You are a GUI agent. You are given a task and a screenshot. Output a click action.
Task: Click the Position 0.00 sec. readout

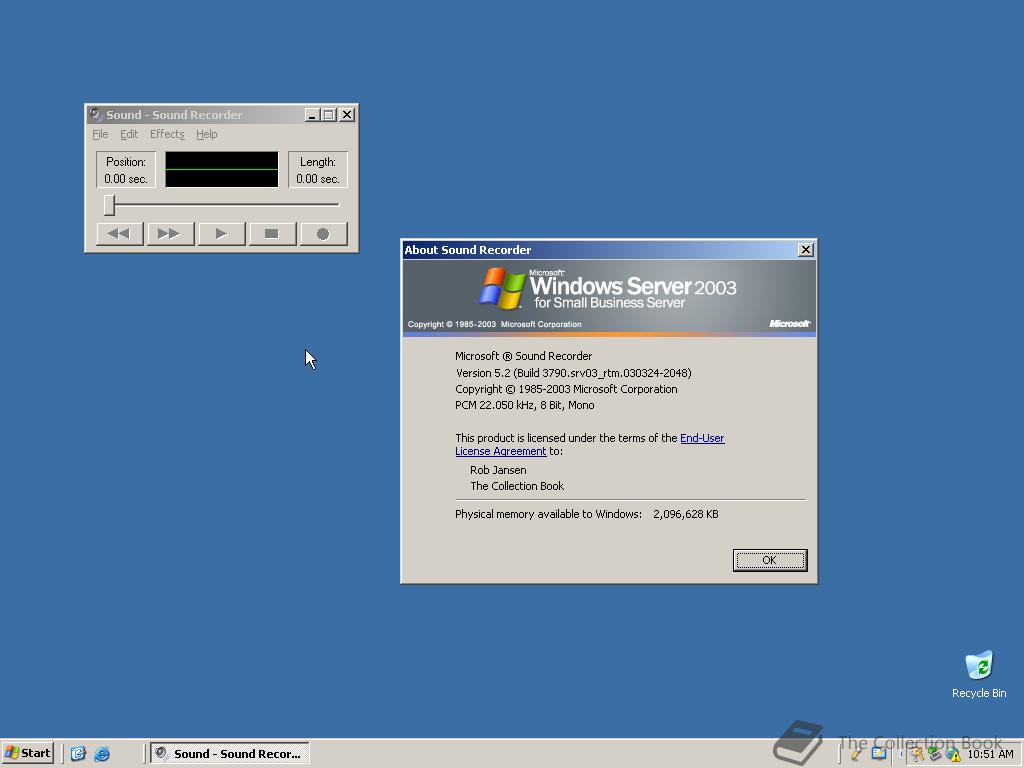tap(126, 170)
